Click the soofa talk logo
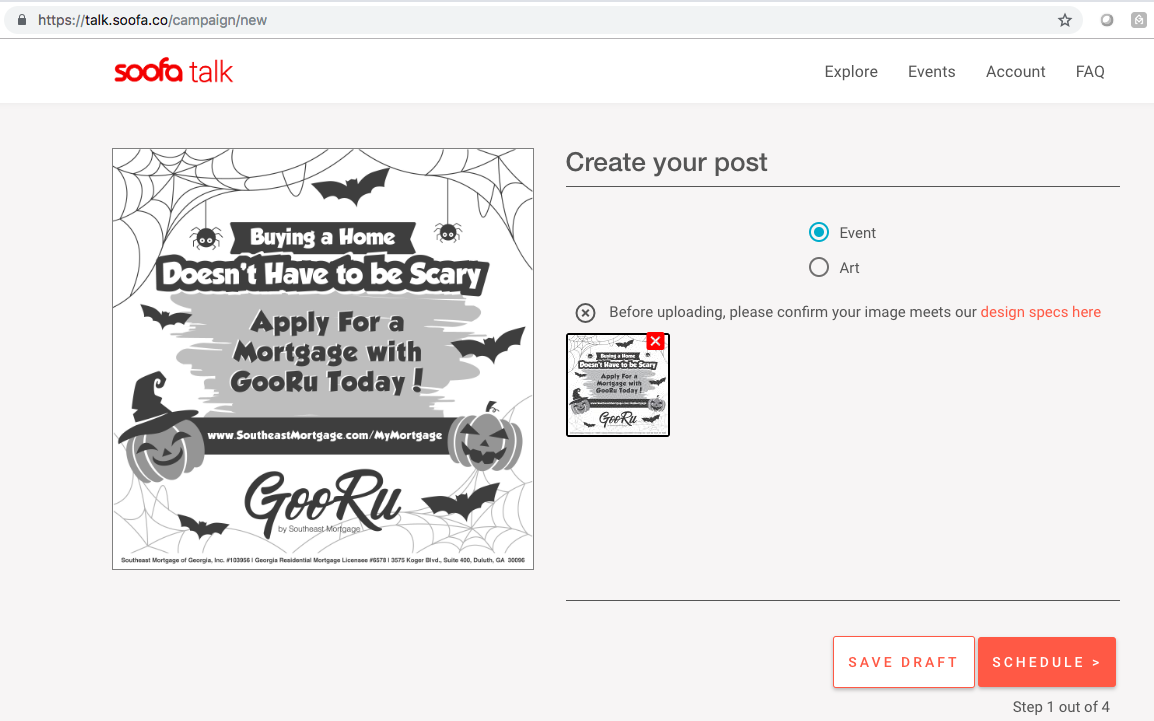1154x721 pixels. (x=174, y=71)
